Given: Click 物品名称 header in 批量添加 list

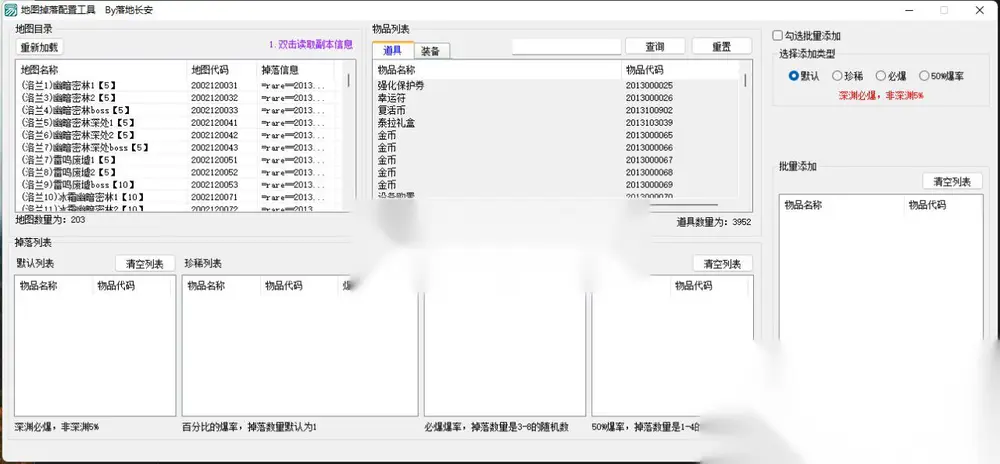Looking at the screenshot, I should pyautogui.click(x=841, y=205).
